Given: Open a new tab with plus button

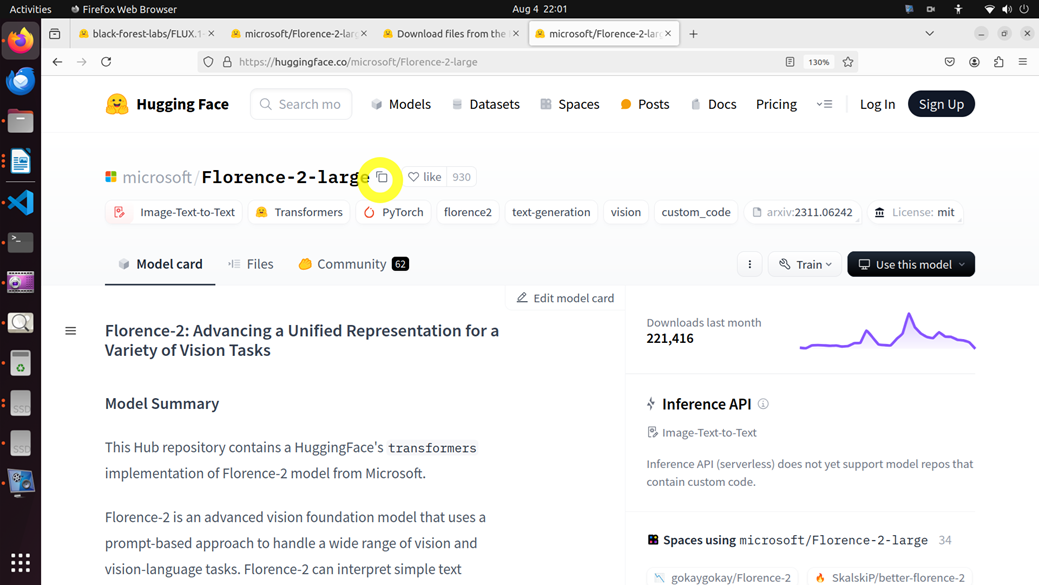Looking at the screenshot, I should [x=693, y=34].
